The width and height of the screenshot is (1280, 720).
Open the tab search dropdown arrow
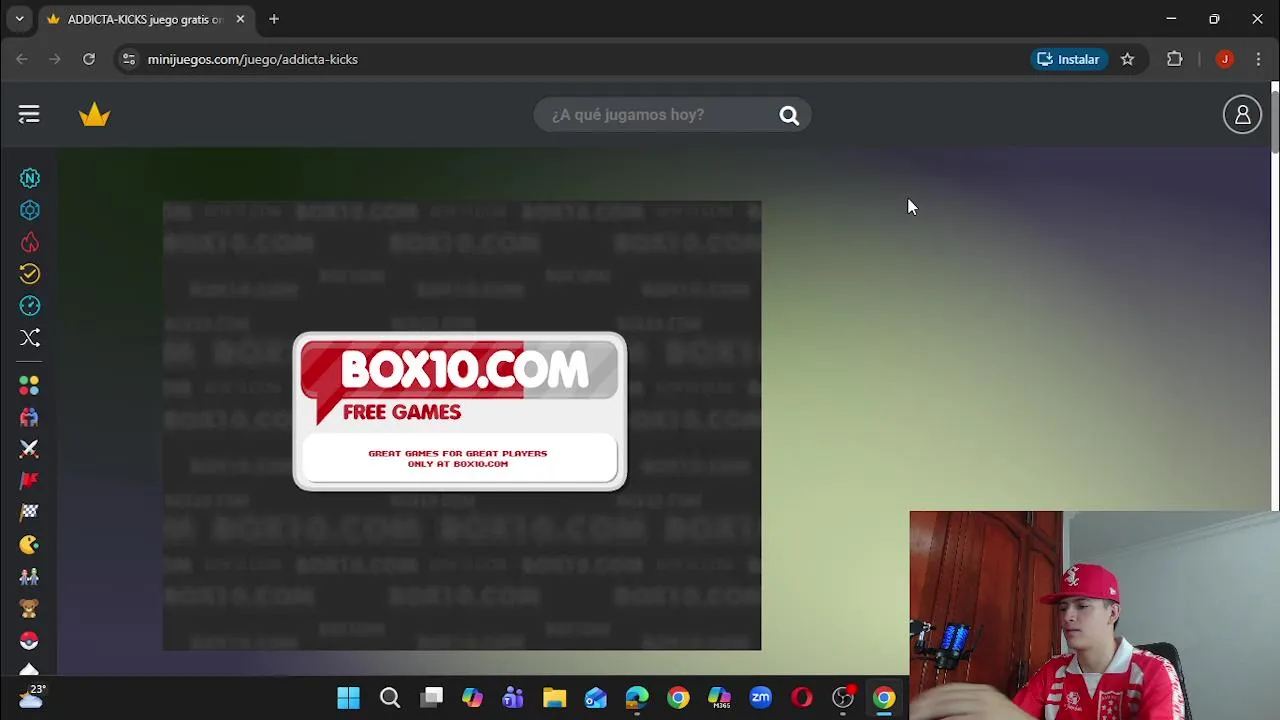tap(19, 19)
